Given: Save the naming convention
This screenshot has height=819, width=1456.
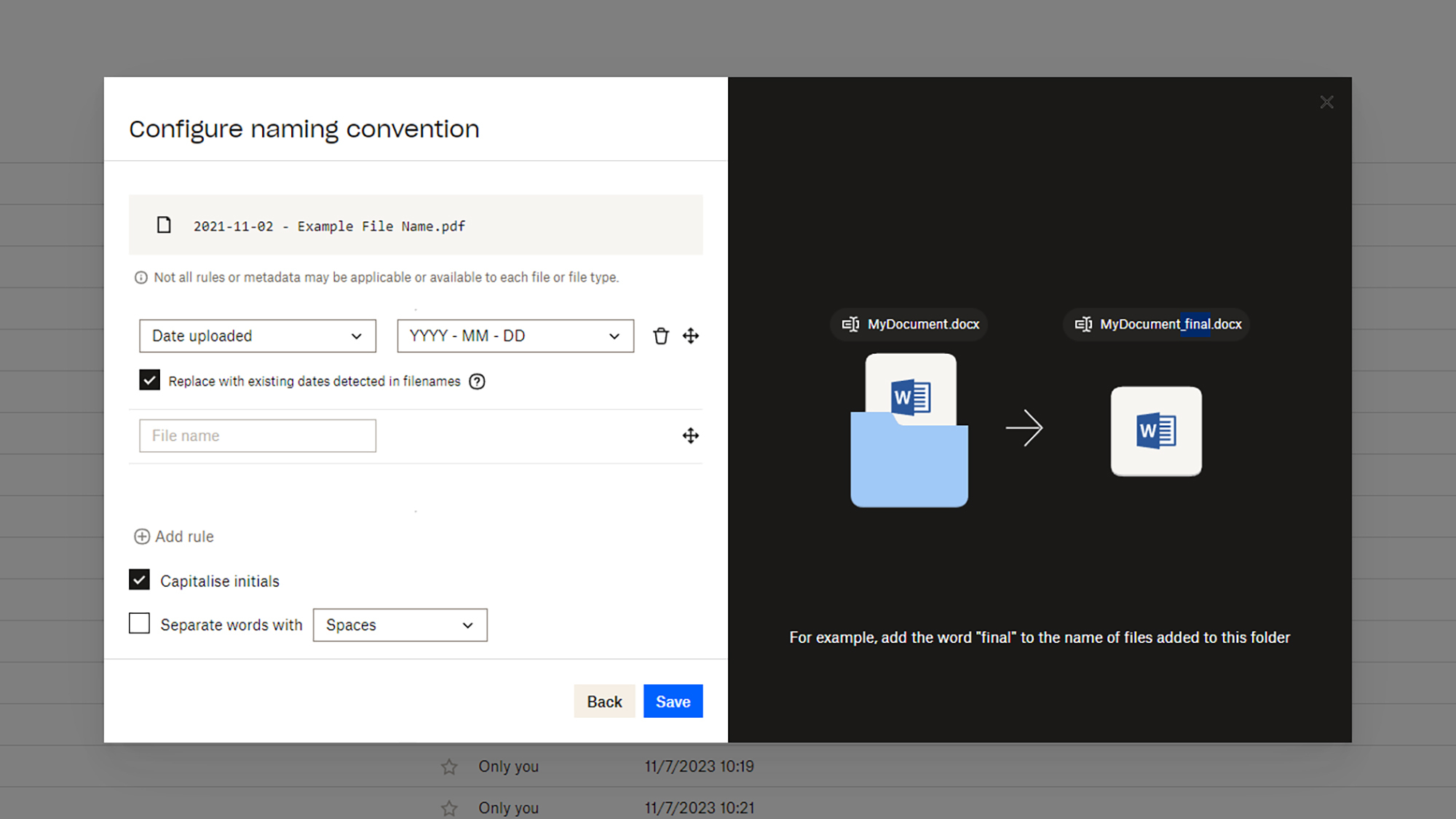Looking at the screenshot, I should coord(673,701).
